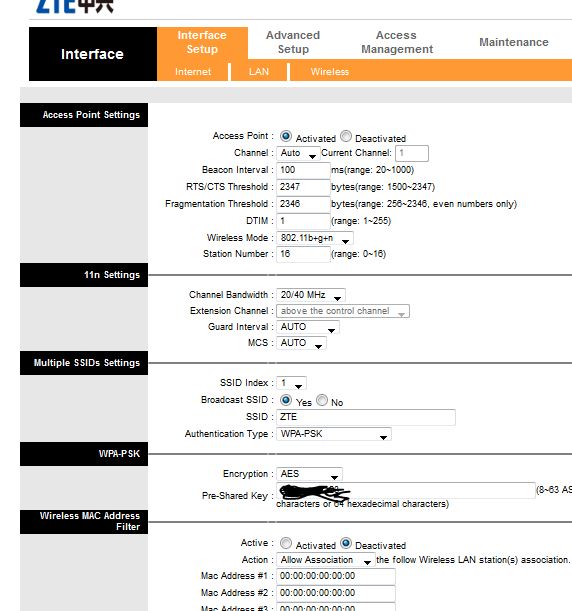Screen dimensions: 572x611
Task: Click the Beacon Interval field
Action: pos(303,170)
